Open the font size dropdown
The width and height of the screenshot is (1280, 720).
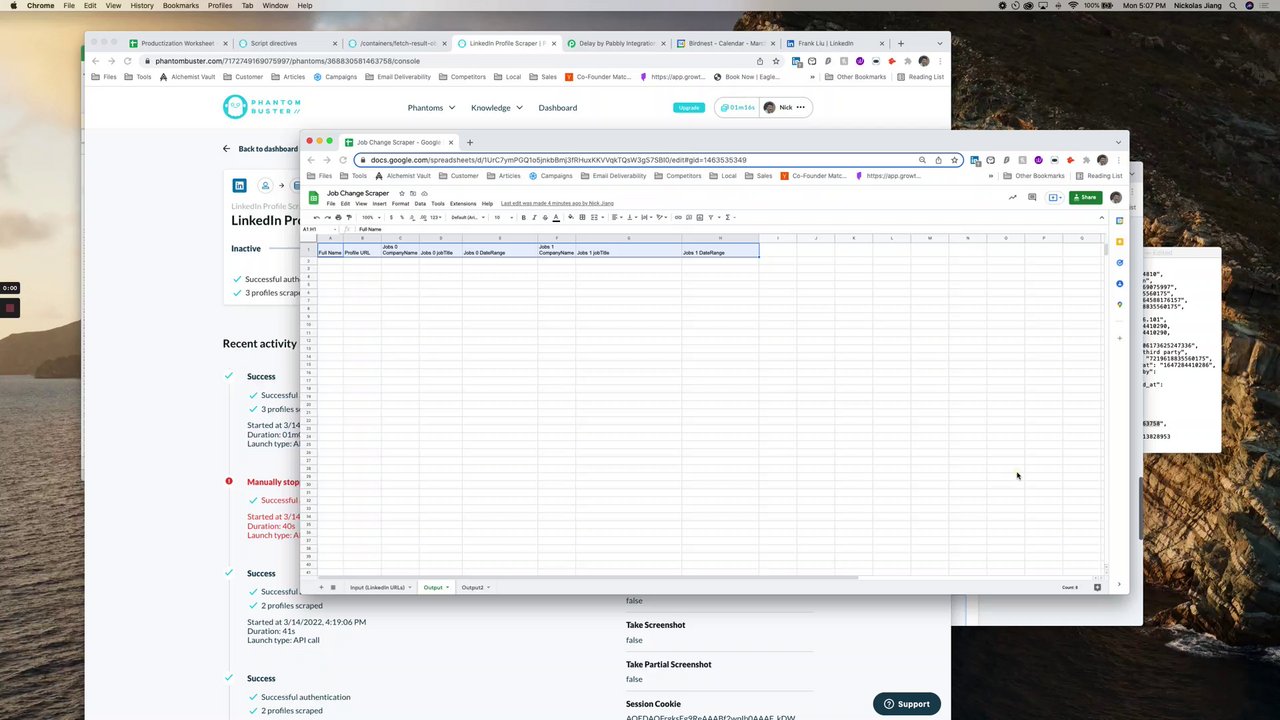click(x=502, y=217)
